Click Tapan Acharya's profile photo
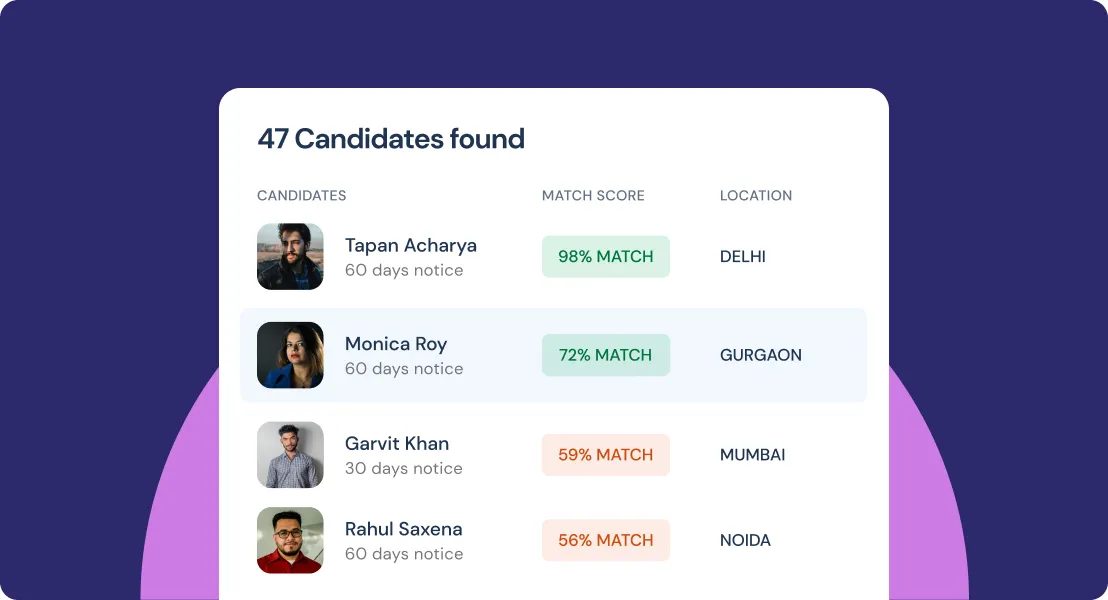This screenshot has height=600, width=1108. [290, 256]
